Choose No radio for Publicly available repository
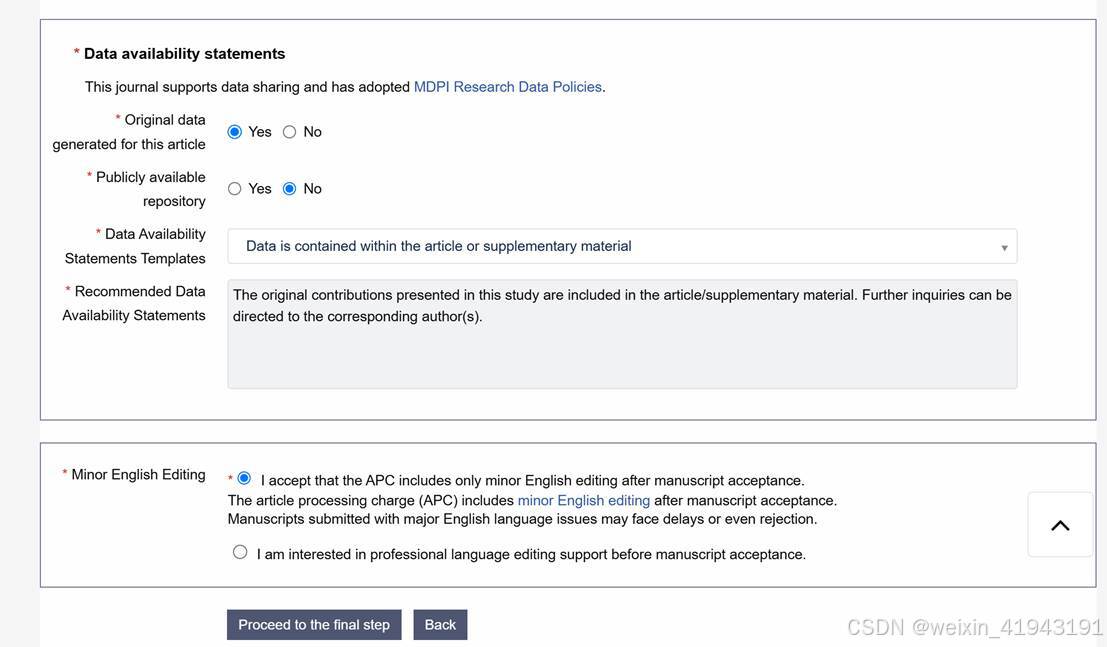This screenshot has height=647, width=1107. click(290, 189)
